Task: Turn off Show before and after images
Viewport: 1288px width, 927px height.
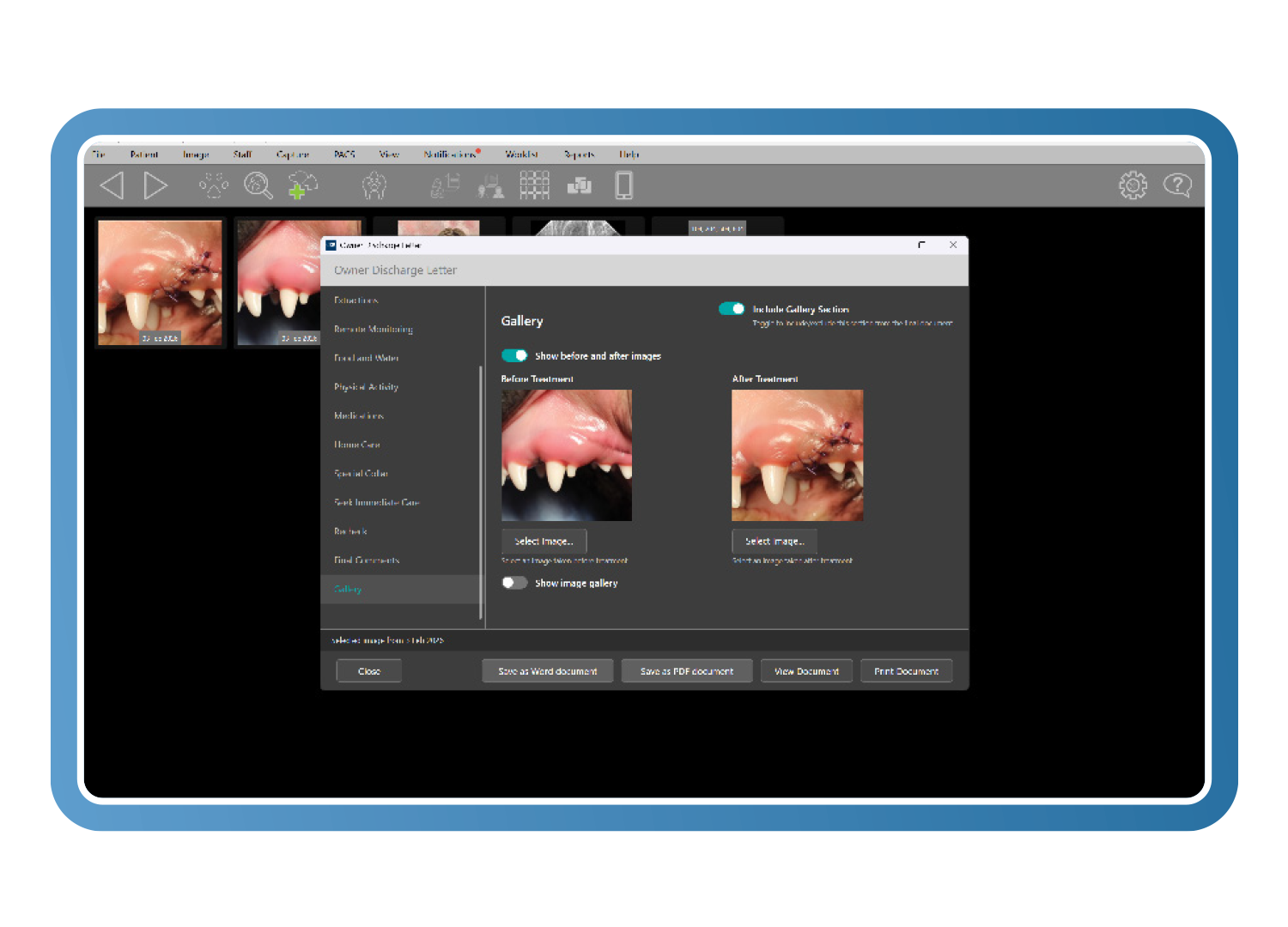Action: coord(514,355)
